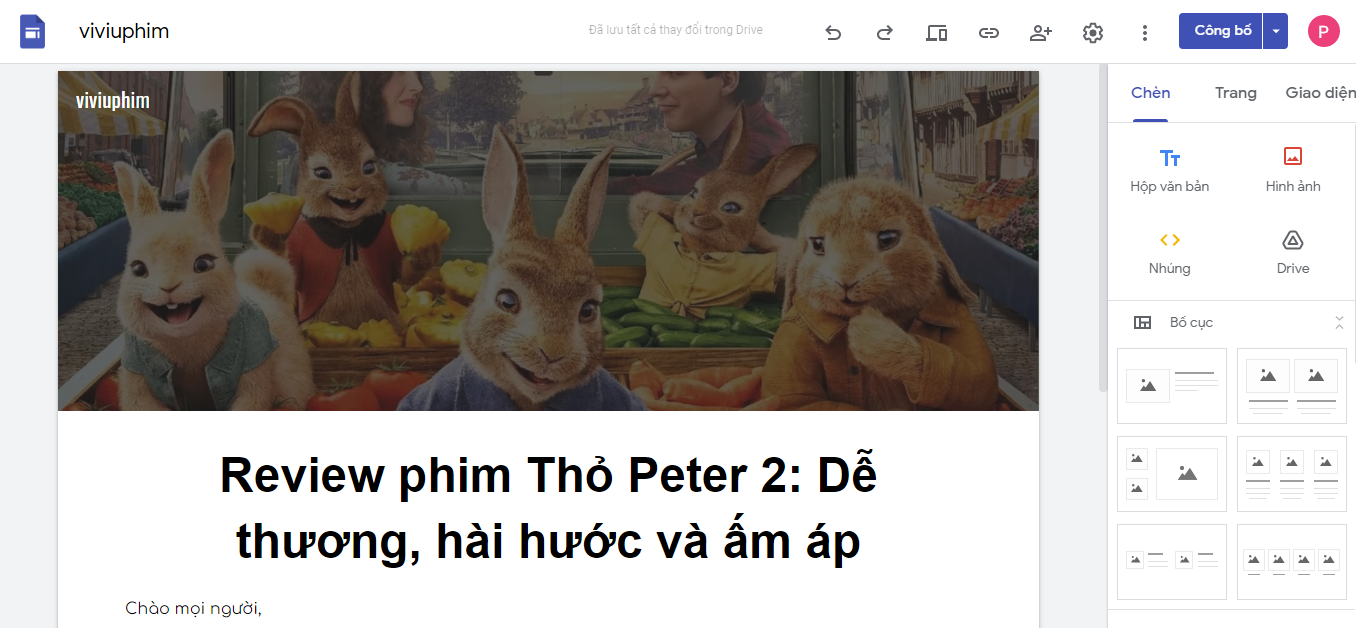Switch to the Trang tab
The image size is (1356, 628).
point(1236,93)
